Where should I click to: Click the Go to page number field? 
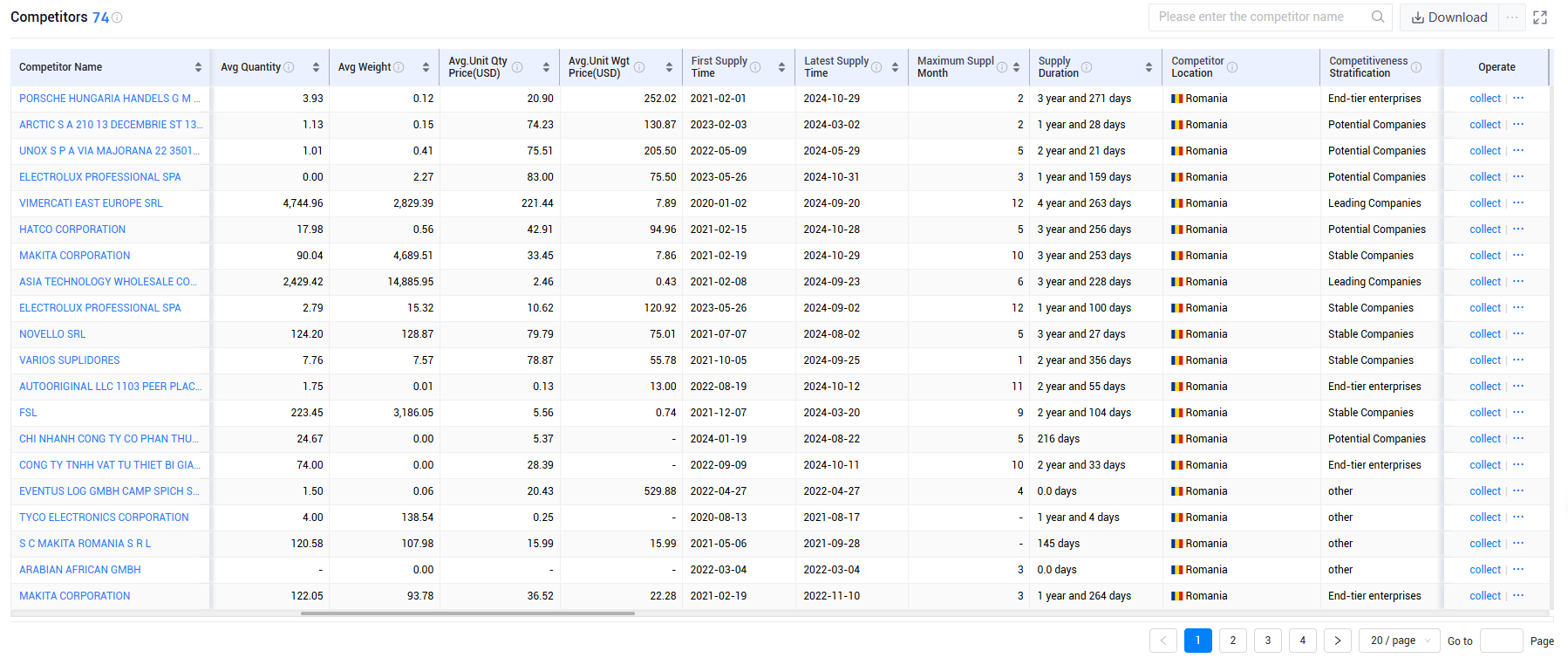[x=1502, y=641]
